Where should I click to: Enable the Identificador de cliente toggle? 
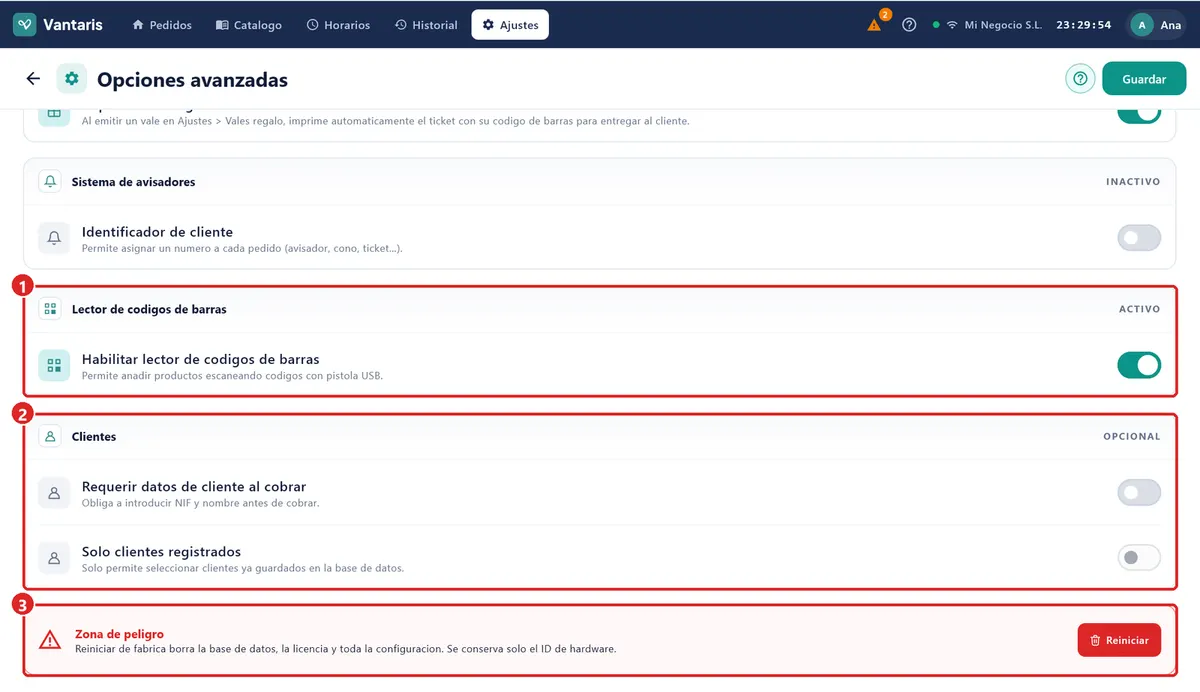click(1139, 238)
